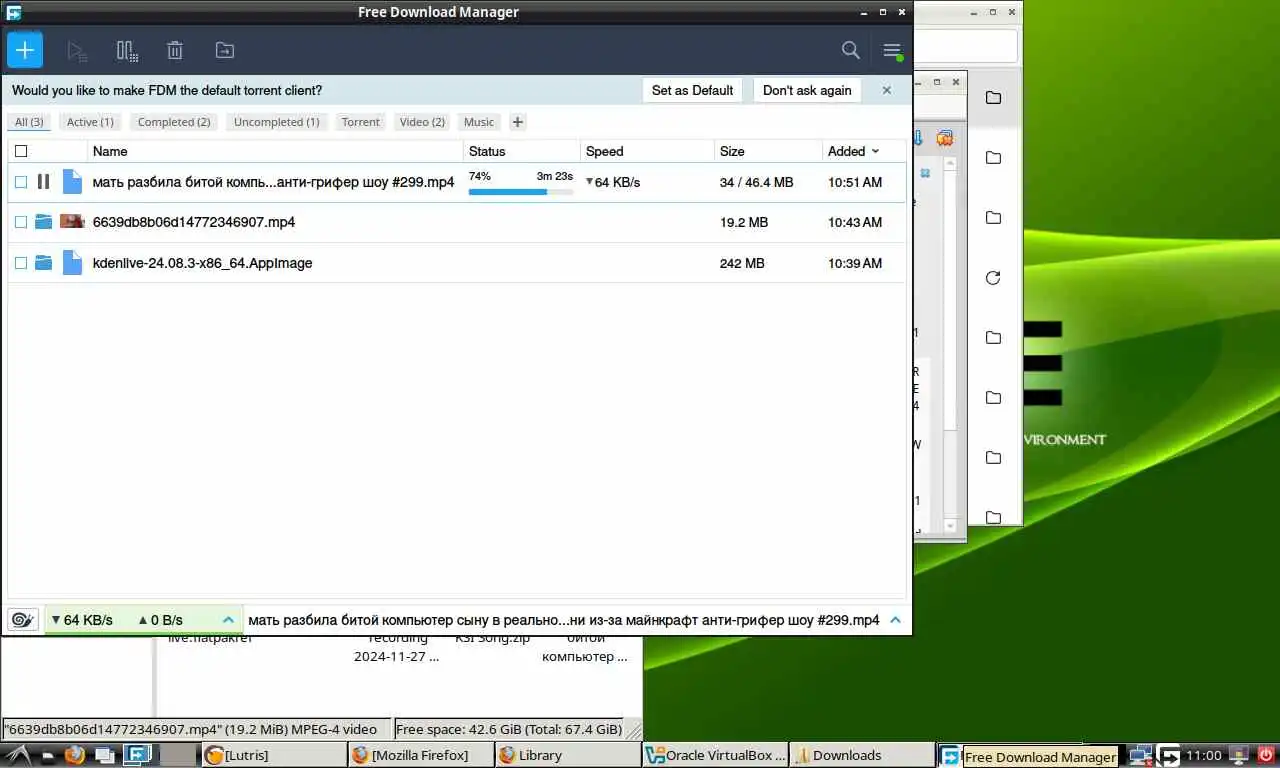Open speed dropdown arrow beside 64 KB/s in row

[589, 182]
